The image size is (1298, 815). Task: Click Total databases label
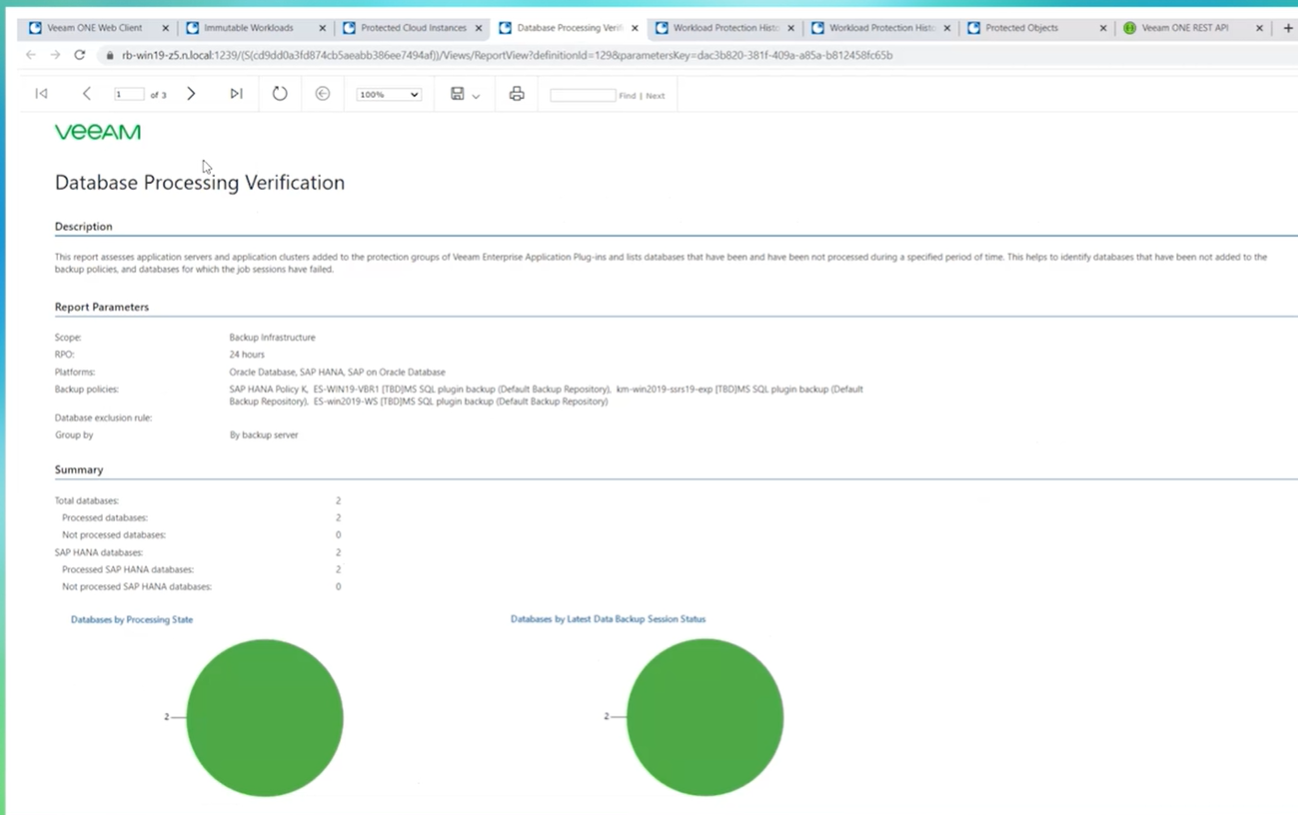click(x=87, y=501)
